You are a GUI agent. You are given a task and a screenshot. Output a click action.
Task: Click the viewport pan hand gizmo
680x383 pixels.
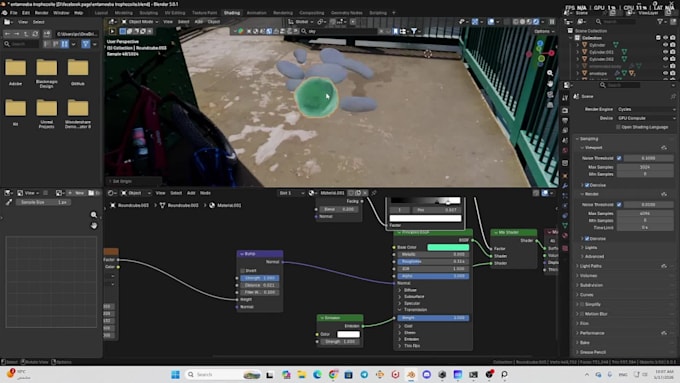550,83
